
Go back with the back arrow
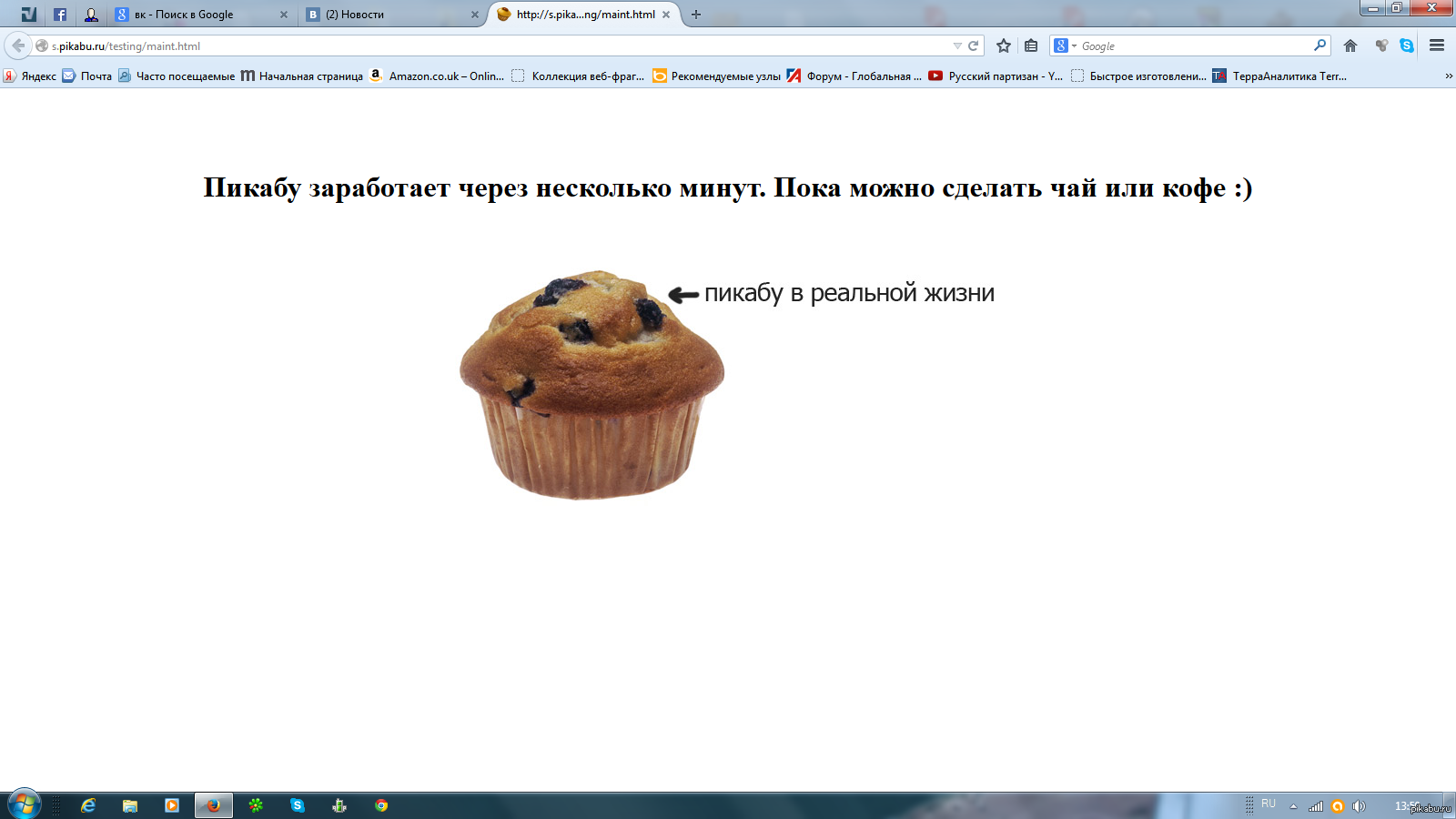coord(18,45)
